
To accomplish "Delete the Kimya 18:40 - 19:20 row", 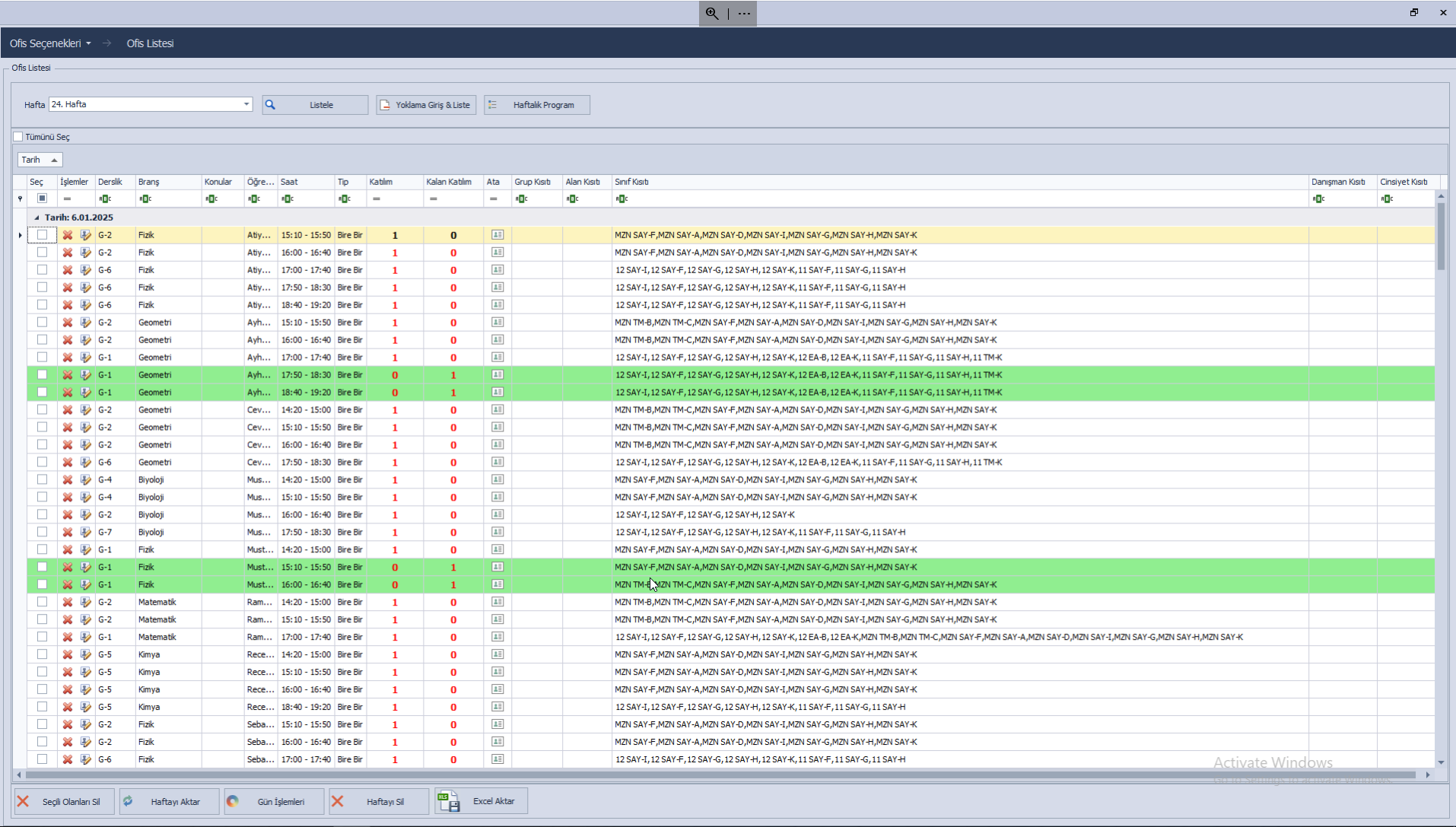I will tap(68, 707).
